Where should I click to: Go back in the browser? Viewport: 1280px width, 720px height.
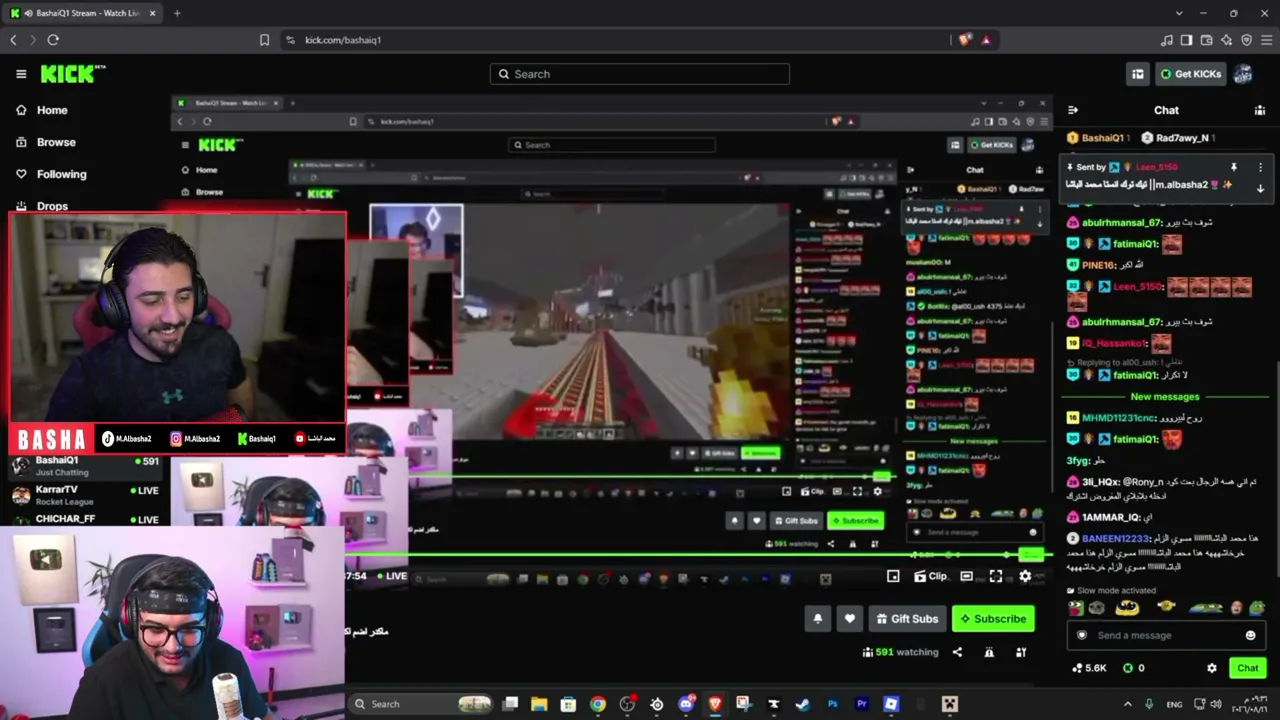14,40
